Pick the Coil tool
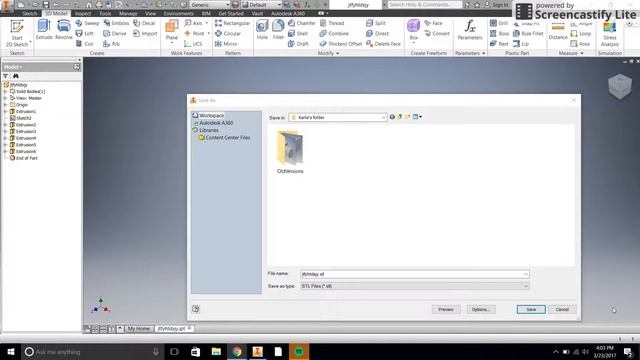 tap(85, 44)
